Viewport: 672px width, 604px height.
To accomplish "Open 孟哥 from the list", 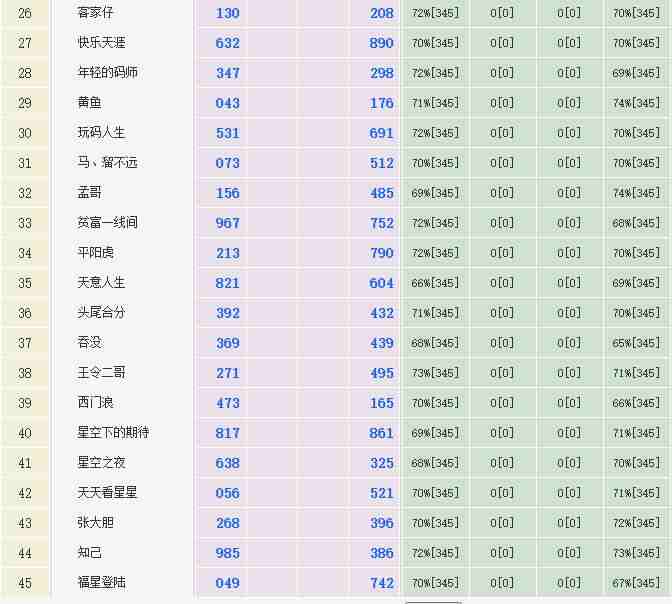I will click(89, 193).
